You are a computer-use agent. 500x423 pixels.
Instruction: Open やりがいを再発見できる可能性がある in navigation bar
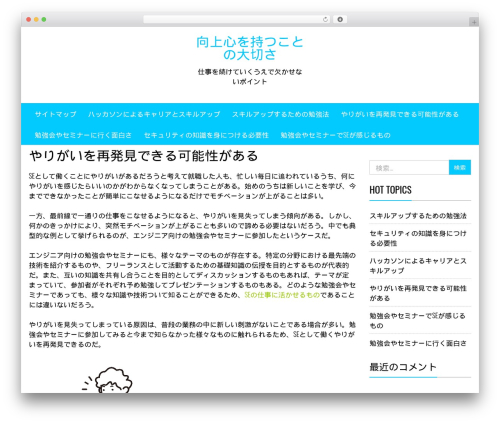click(400, 114)
